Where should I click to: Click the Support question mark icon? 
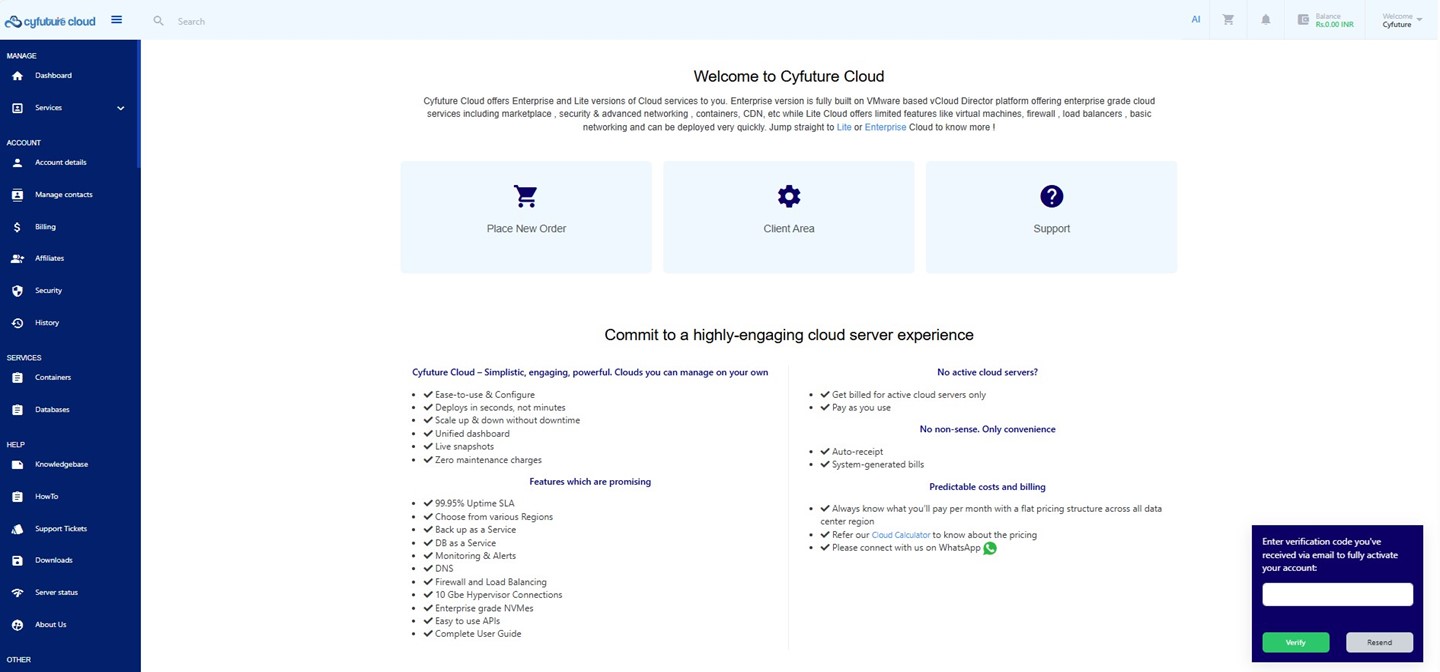click(x=1051, y=196)
